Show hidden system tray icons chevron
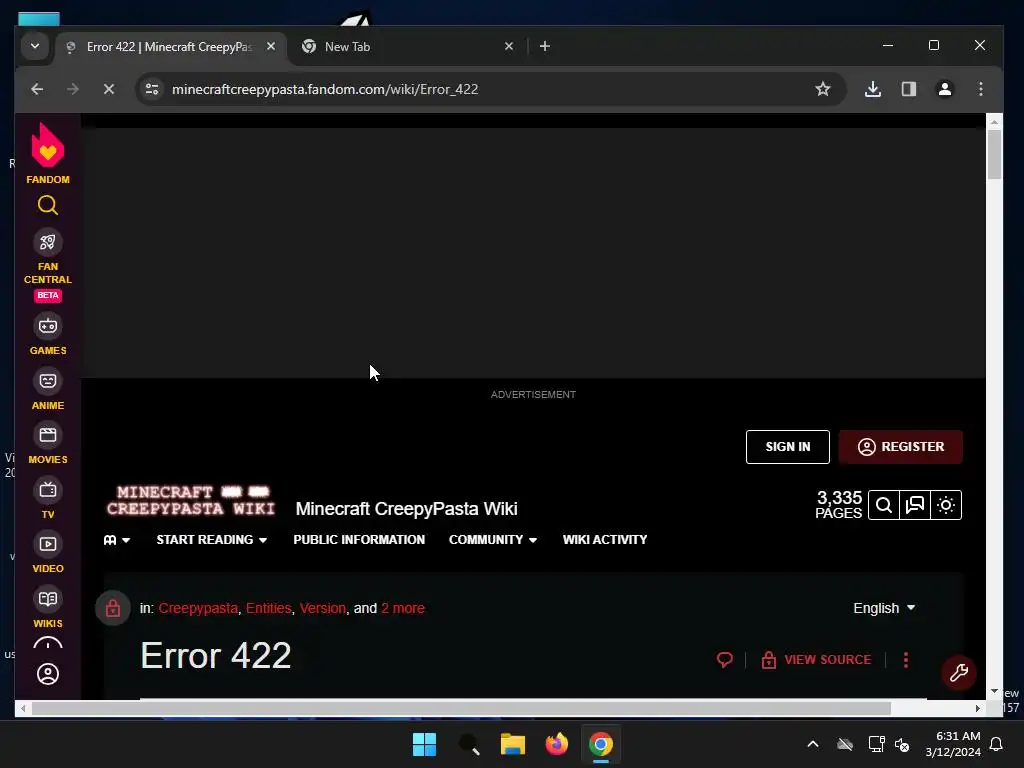Viewport: 1024px width, 768px height. coord(812,744)
